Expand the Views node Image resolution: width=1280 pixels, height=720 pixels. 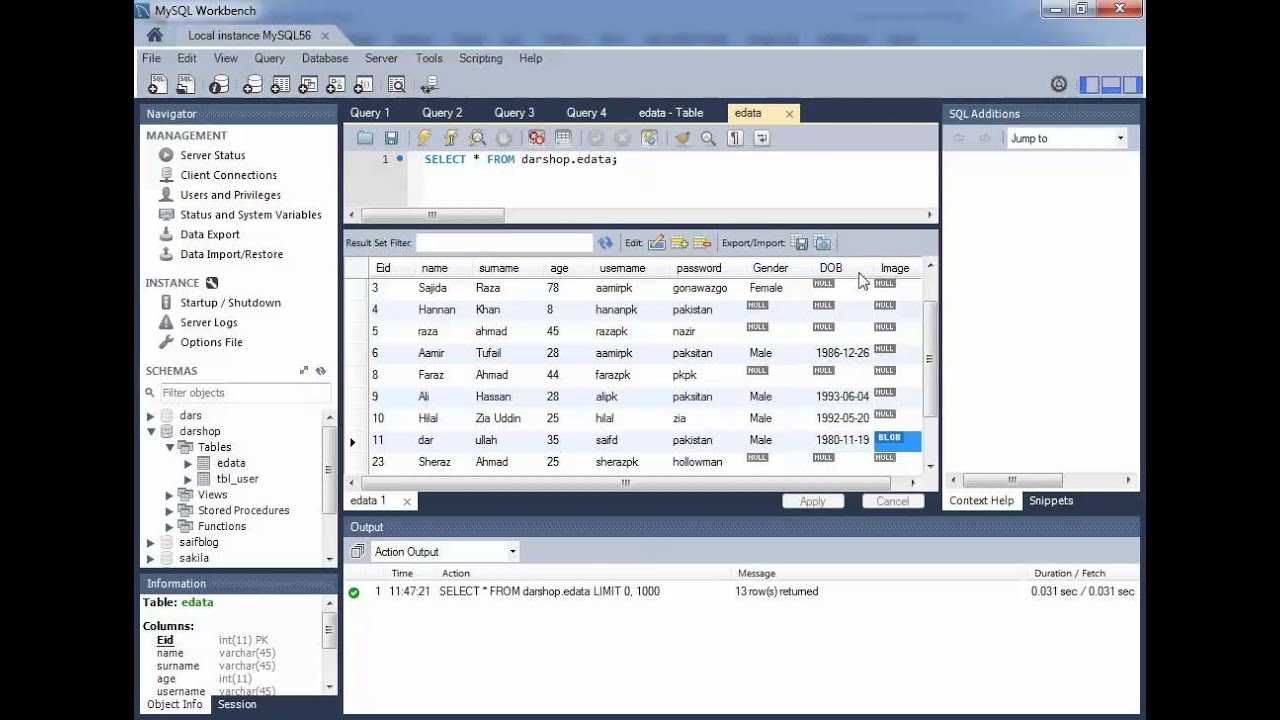click(170, 495)
